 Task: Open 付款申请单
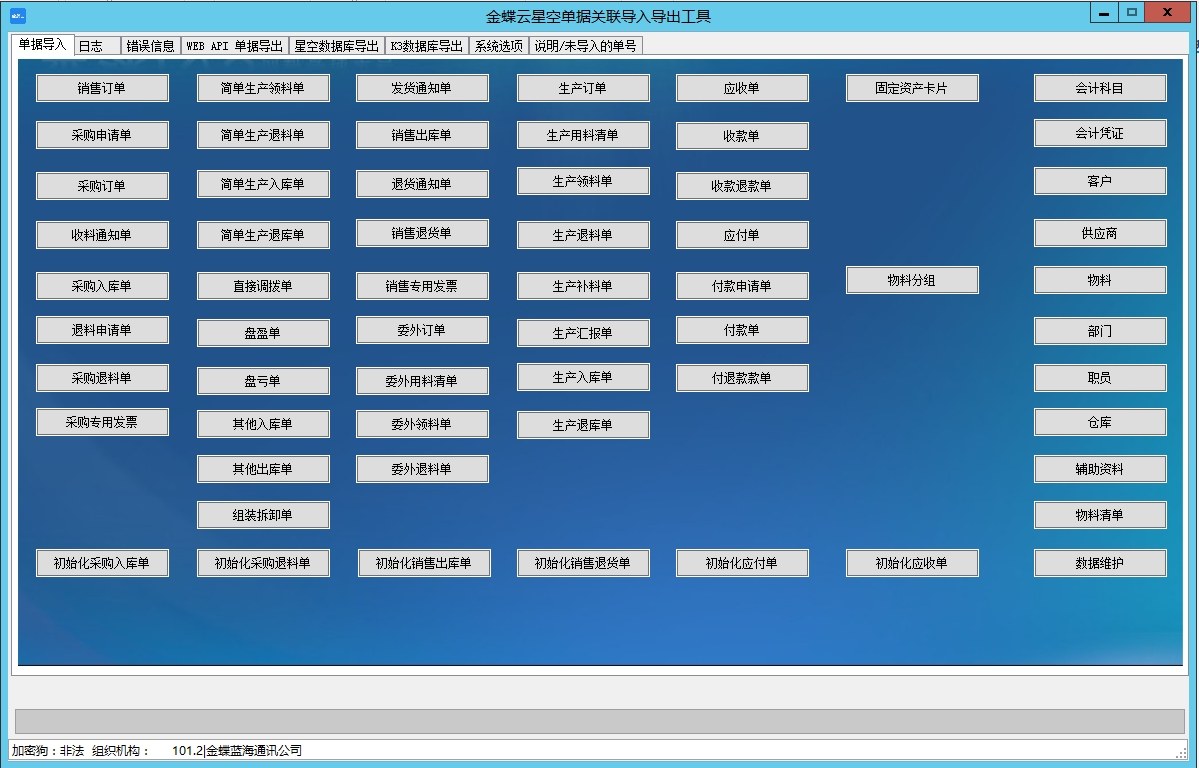pyautogui.click(x=742, y=286)
